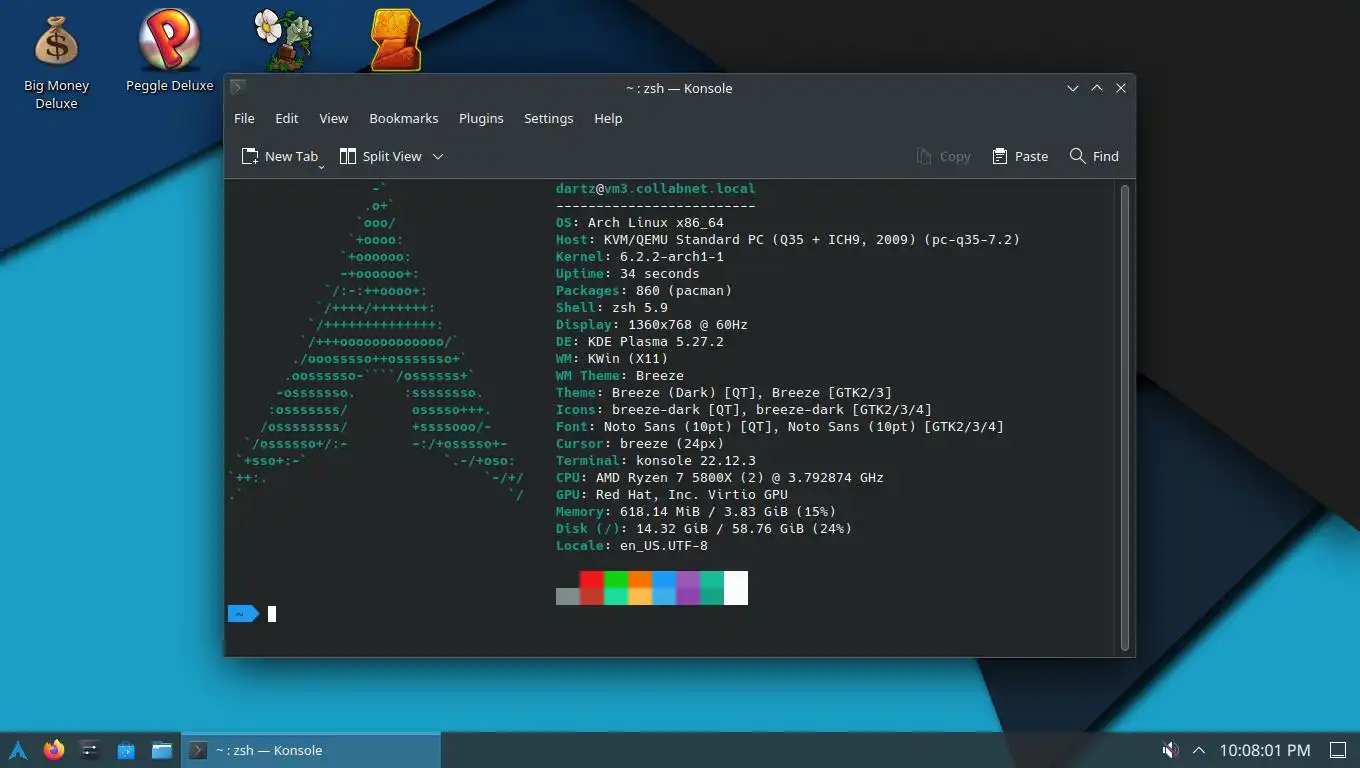This screenshot has width=1360, height=768.
Task: Open the Plugins menu
Action: coord(481,118)
